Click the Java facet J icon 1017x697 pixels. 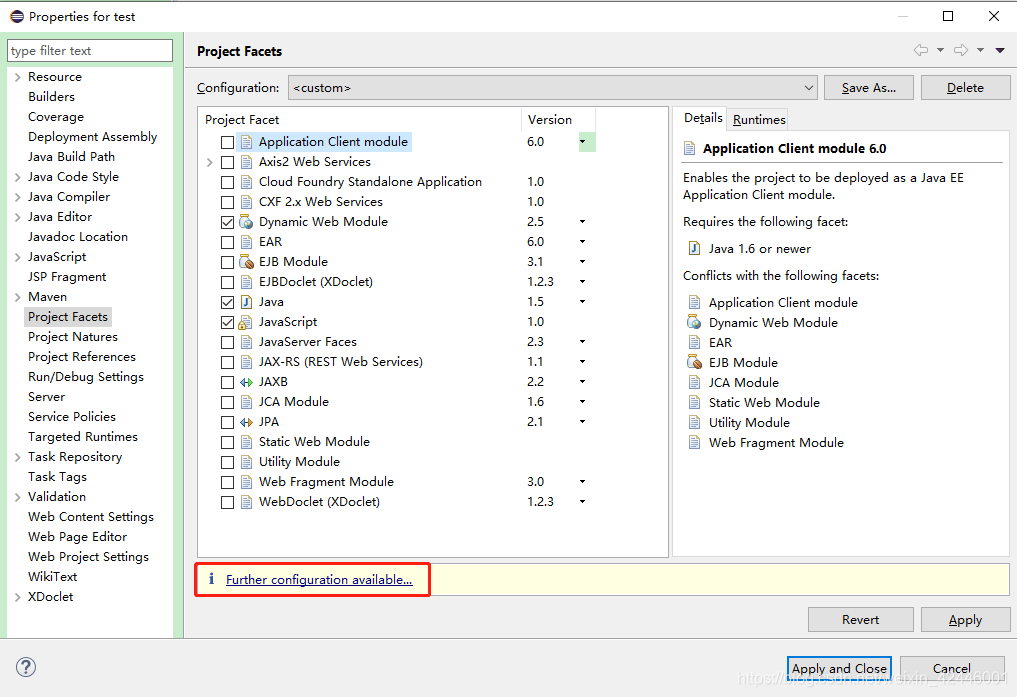[x=246, y=302]
